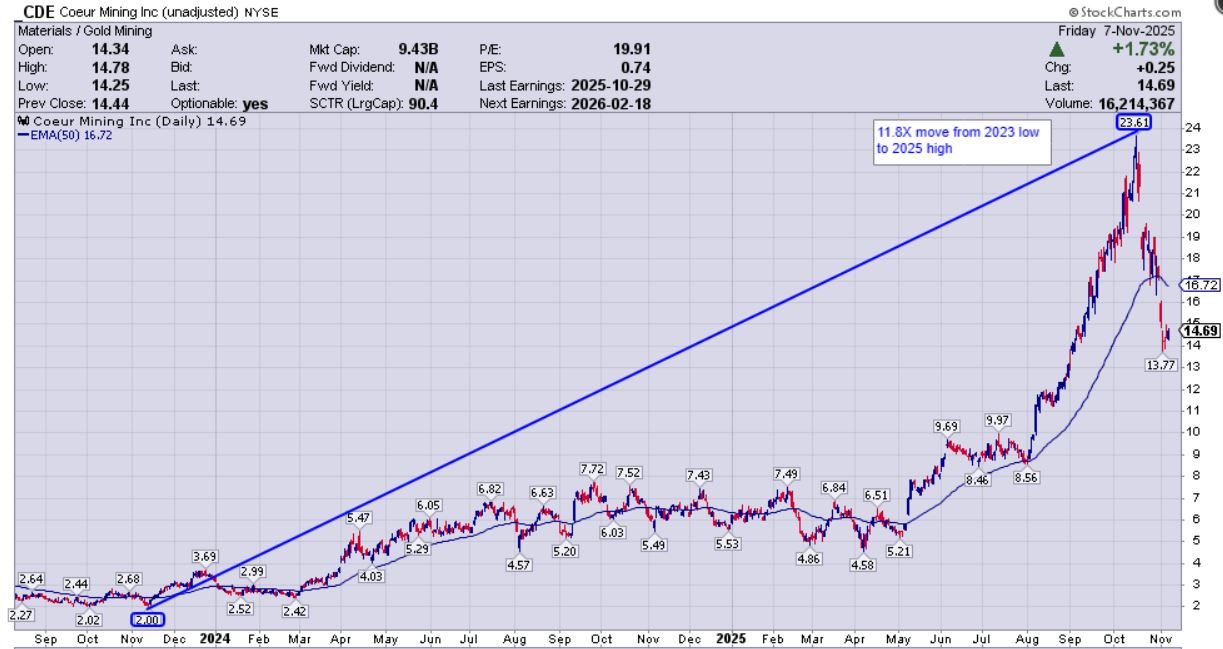Click the 24 gridline label on price axis
The image size is (1223, 649).
pos(1191,128)
